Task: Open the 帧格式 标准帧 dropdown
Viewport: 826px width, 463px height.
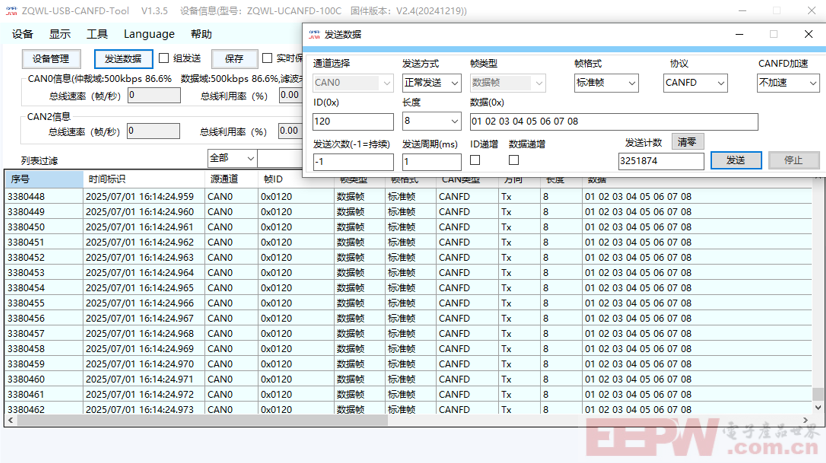Action: coord(606,83)
